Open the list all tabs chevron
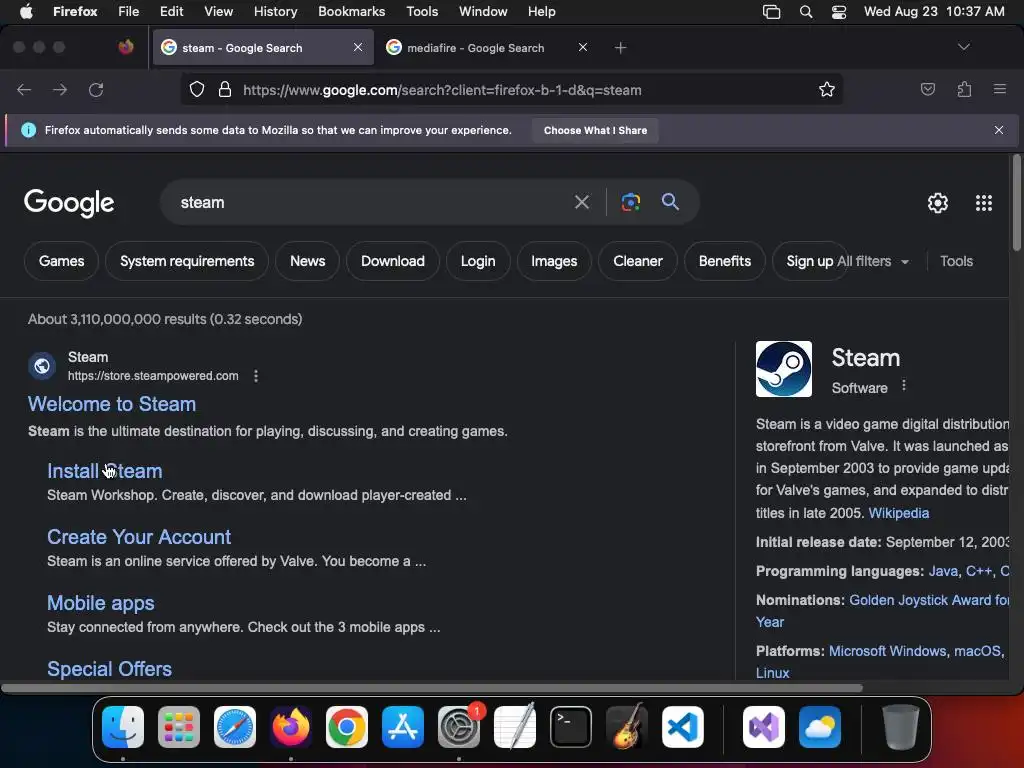Viewport: 1024px width, 768px height. 963,47
